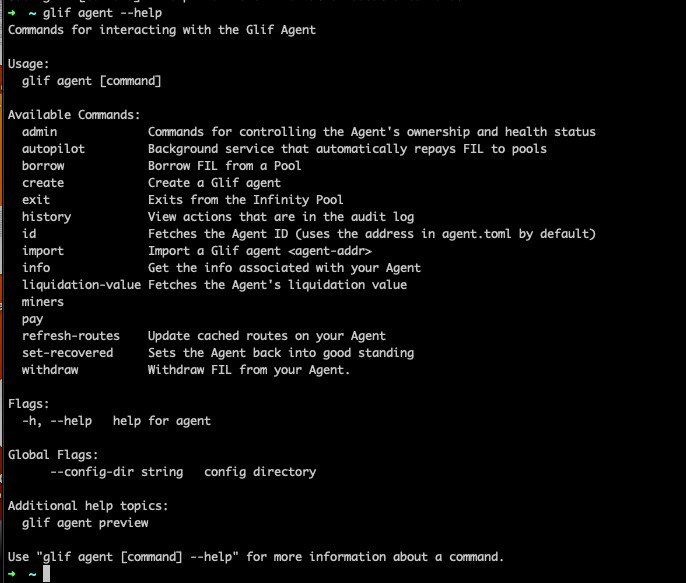Click the "admin" command name
This screenshot has width=686, height=583.
tap(40, 132)
